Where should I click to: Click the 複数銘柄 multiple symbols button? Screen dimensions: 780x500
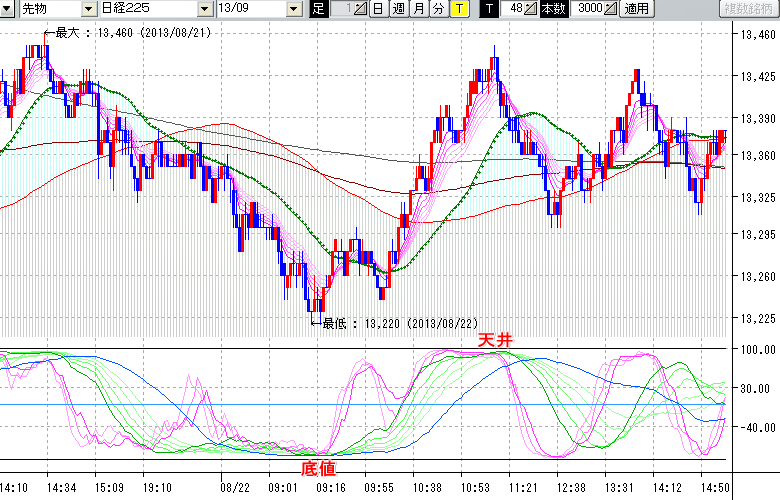tap(749, 9)
